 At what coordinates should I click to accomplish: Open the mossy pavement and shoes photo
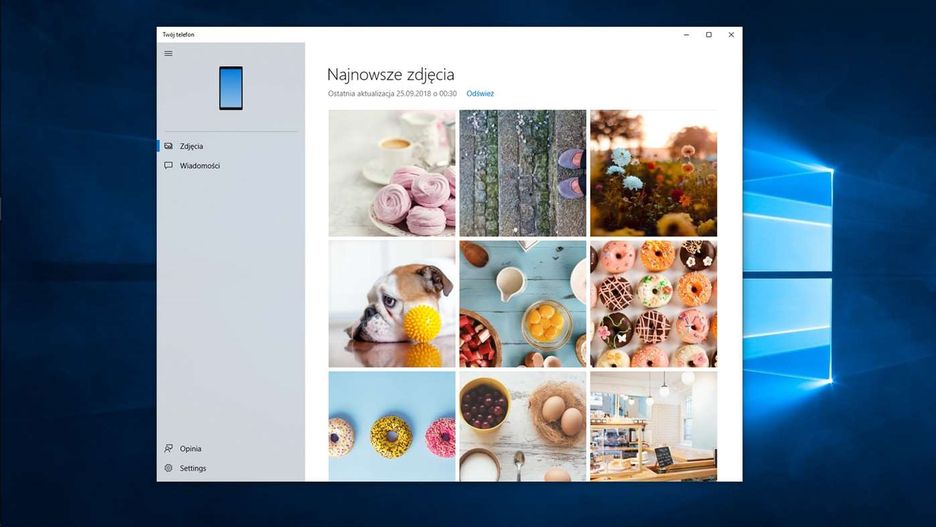523,173
